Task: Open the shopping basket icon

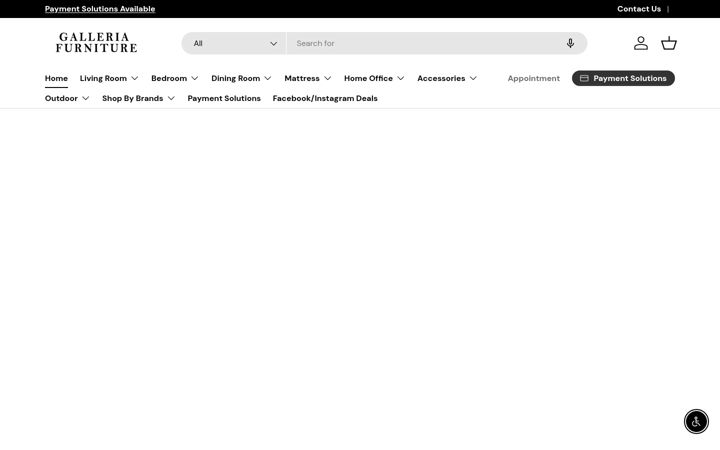Action: pyautogui.click(x=669, y=43)
